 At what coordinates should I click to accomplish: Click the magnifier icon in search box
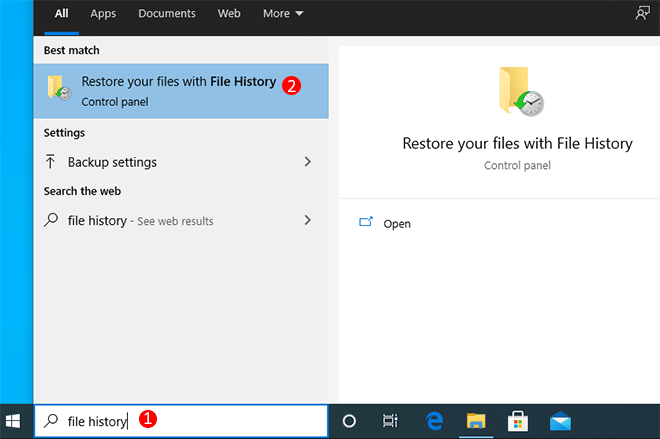pyautogui.click(x=51, y=420)
